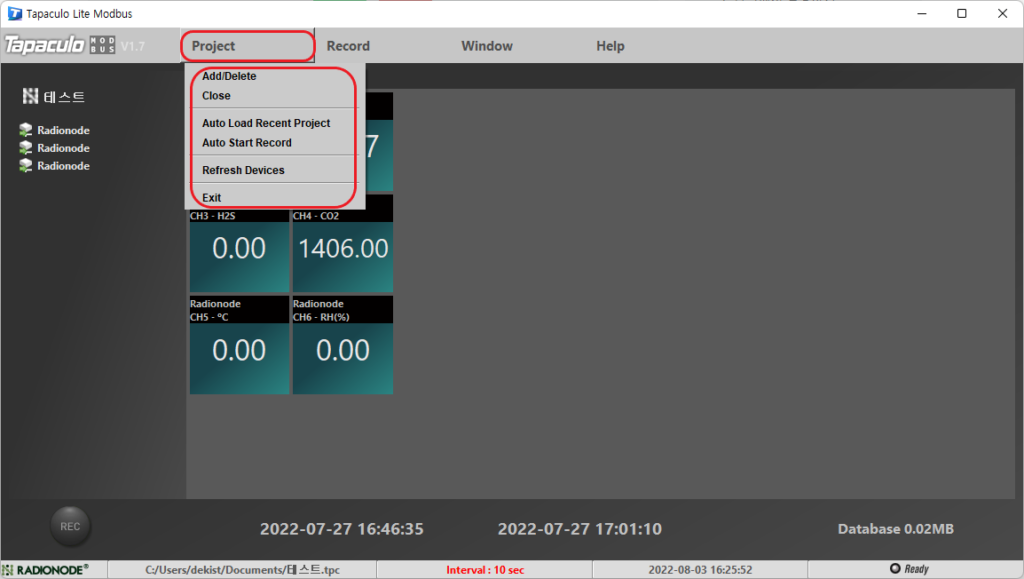Click the V1.7 version label
This screenshot has height=579, width=1024.
(x=133, y=46)
